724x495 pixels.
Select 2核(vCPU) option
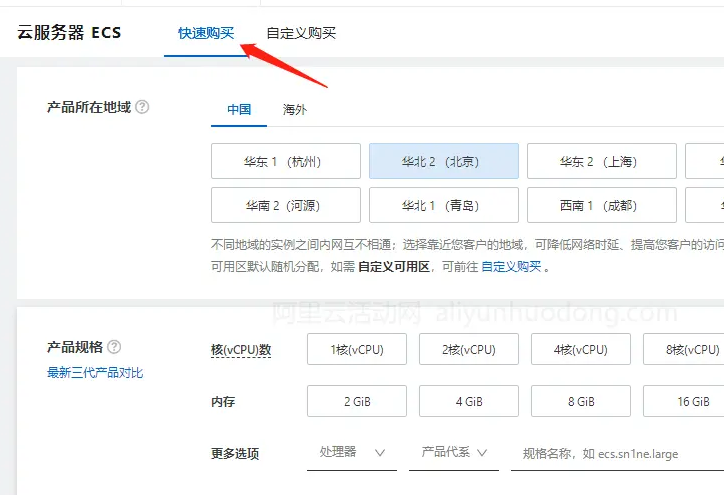[x=469, y=350]
